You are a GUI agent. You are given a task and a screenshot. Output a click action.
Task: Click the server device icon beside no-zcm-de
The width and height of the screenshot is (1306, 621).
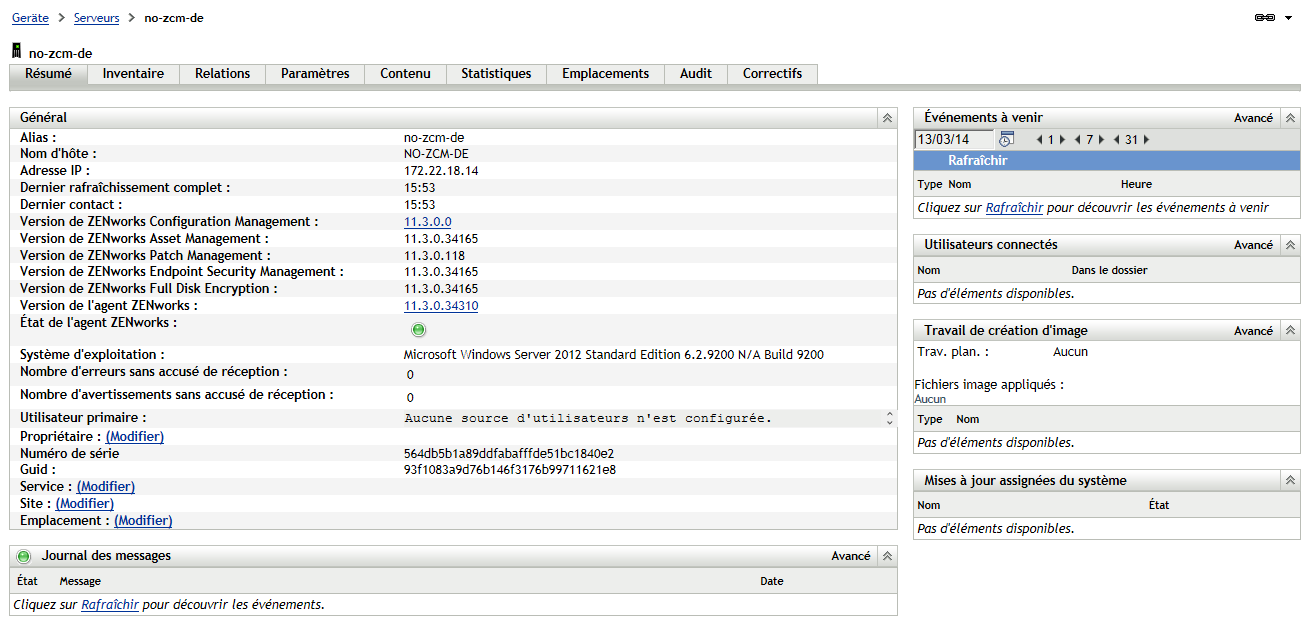(16, 50)
